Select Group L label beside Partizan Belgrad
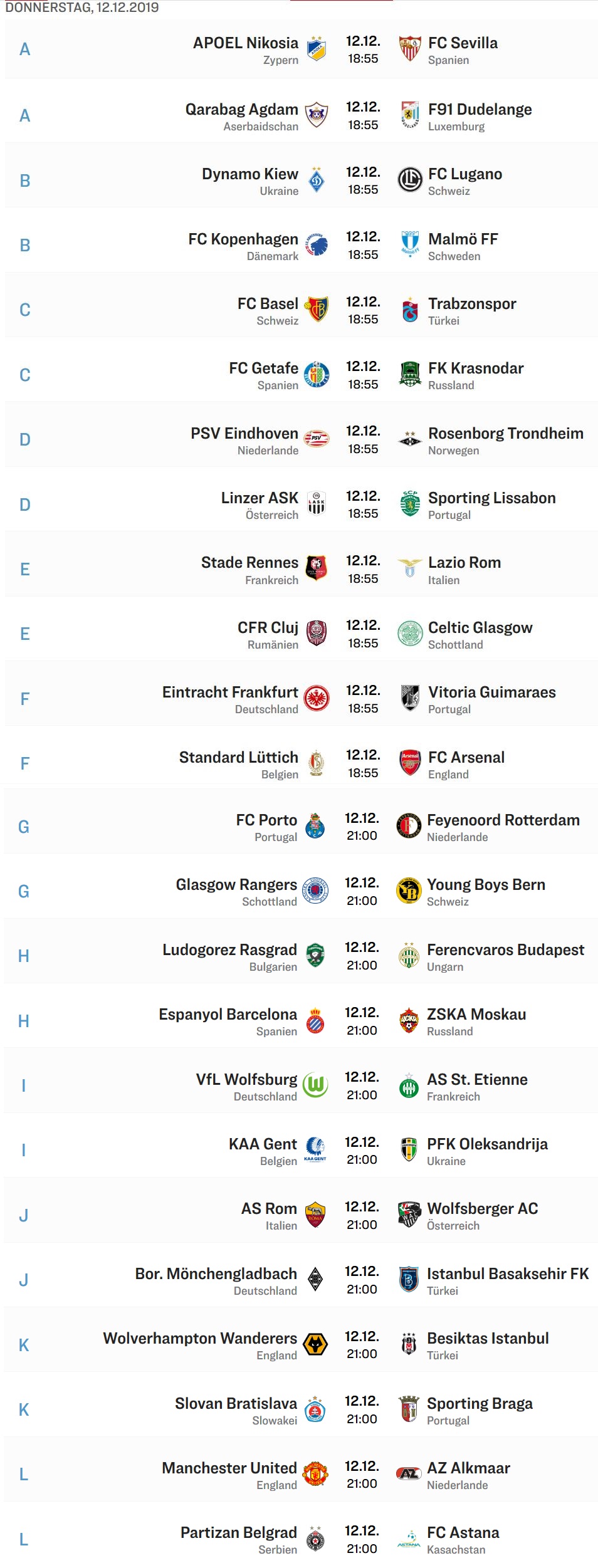This screenshot has width=598, height=1568. 24,1539
